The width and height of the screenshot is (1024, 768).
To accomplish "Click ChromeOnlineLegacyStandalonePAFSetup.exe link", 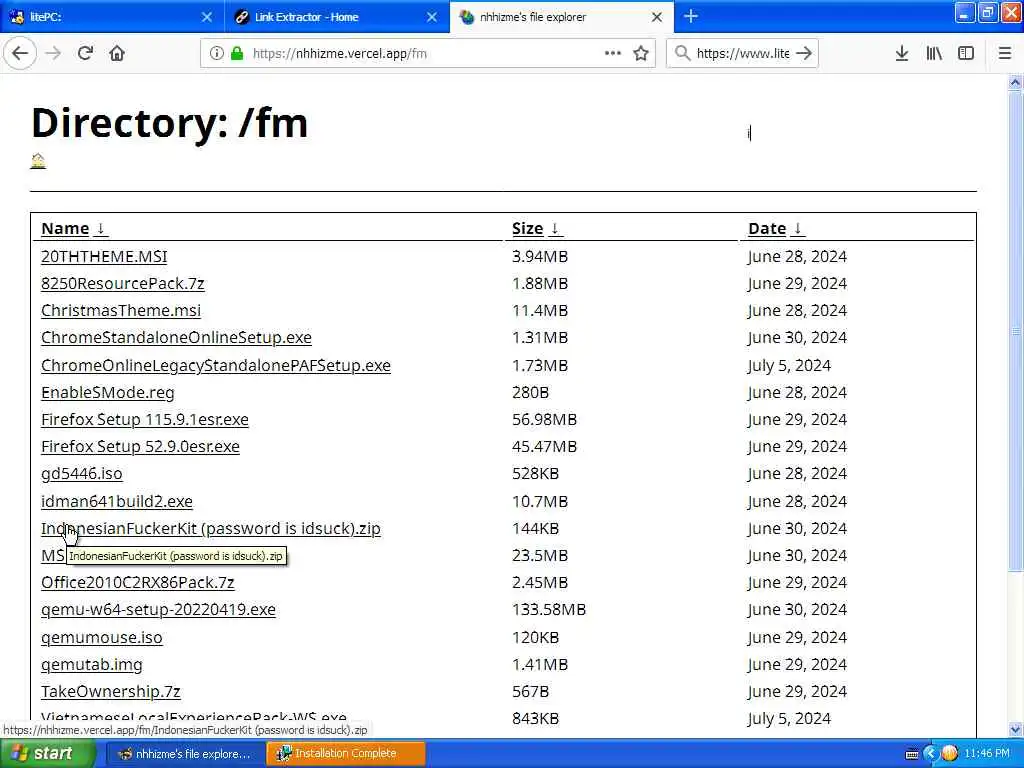I will tap(216, 365).
